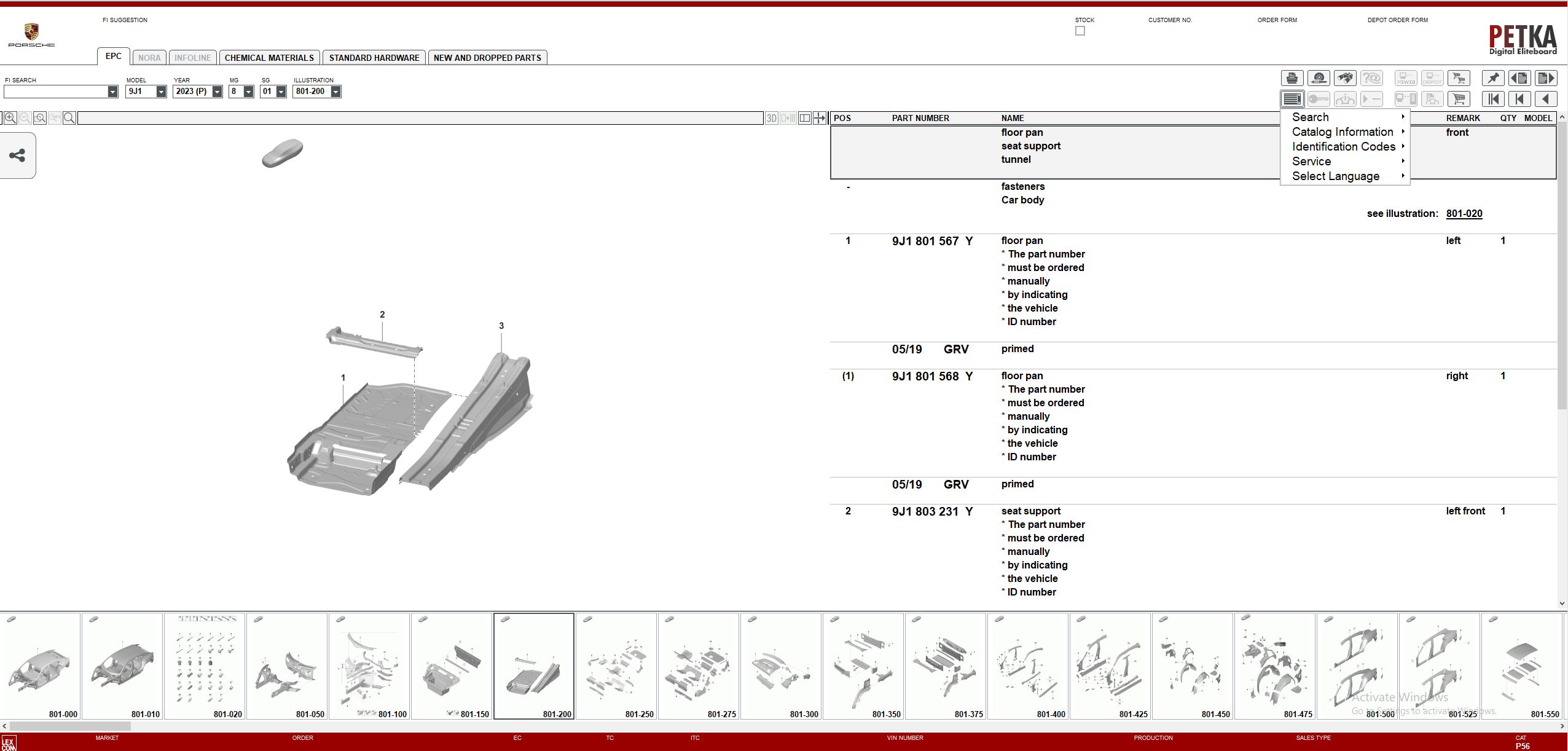
Task: Click the parts list vertical scrollbar
Action: [1562, 265]
